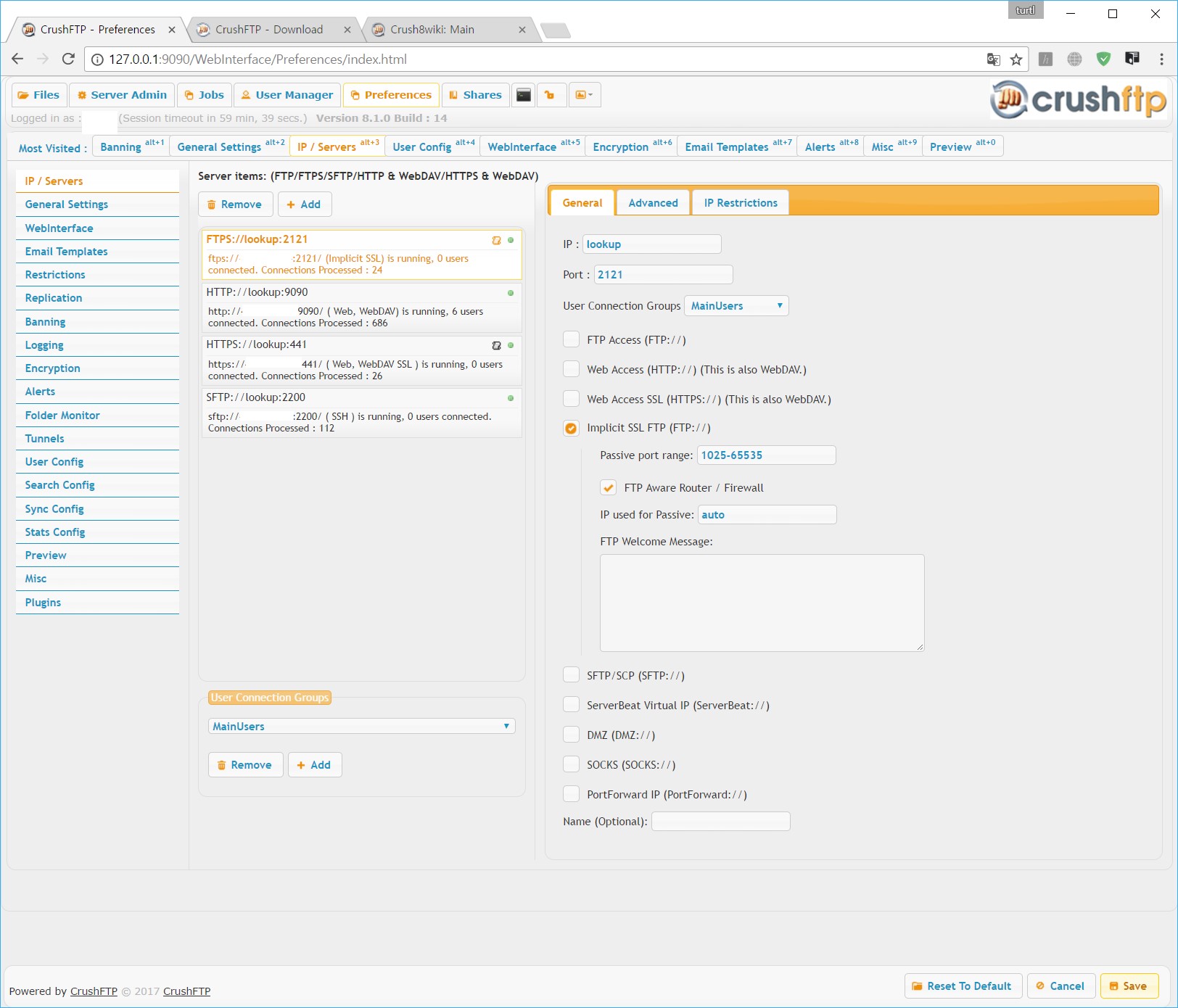Click the restart icon on the FTPS://lookup:2121 item
The width and height of the screenshot is (1178, 1008).
point(497,240)
